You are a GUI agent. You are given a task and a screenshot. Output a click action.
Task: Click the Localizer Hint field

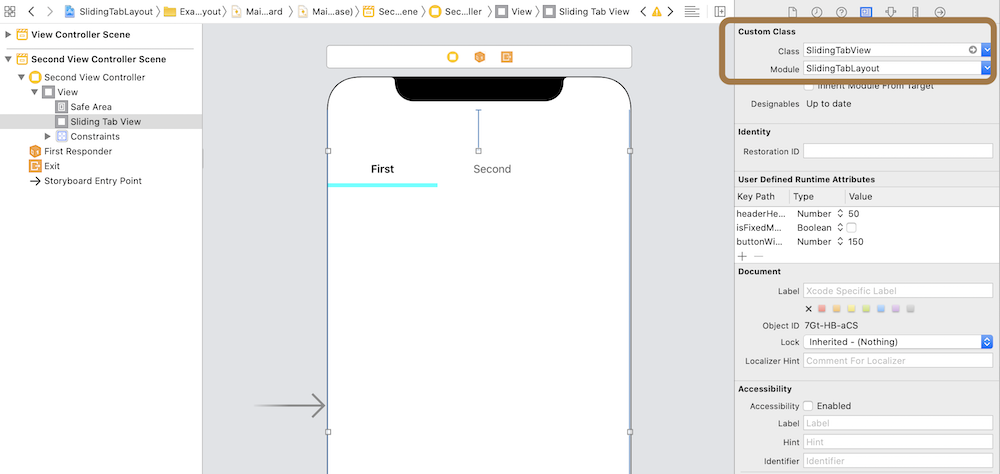[898, 360]
